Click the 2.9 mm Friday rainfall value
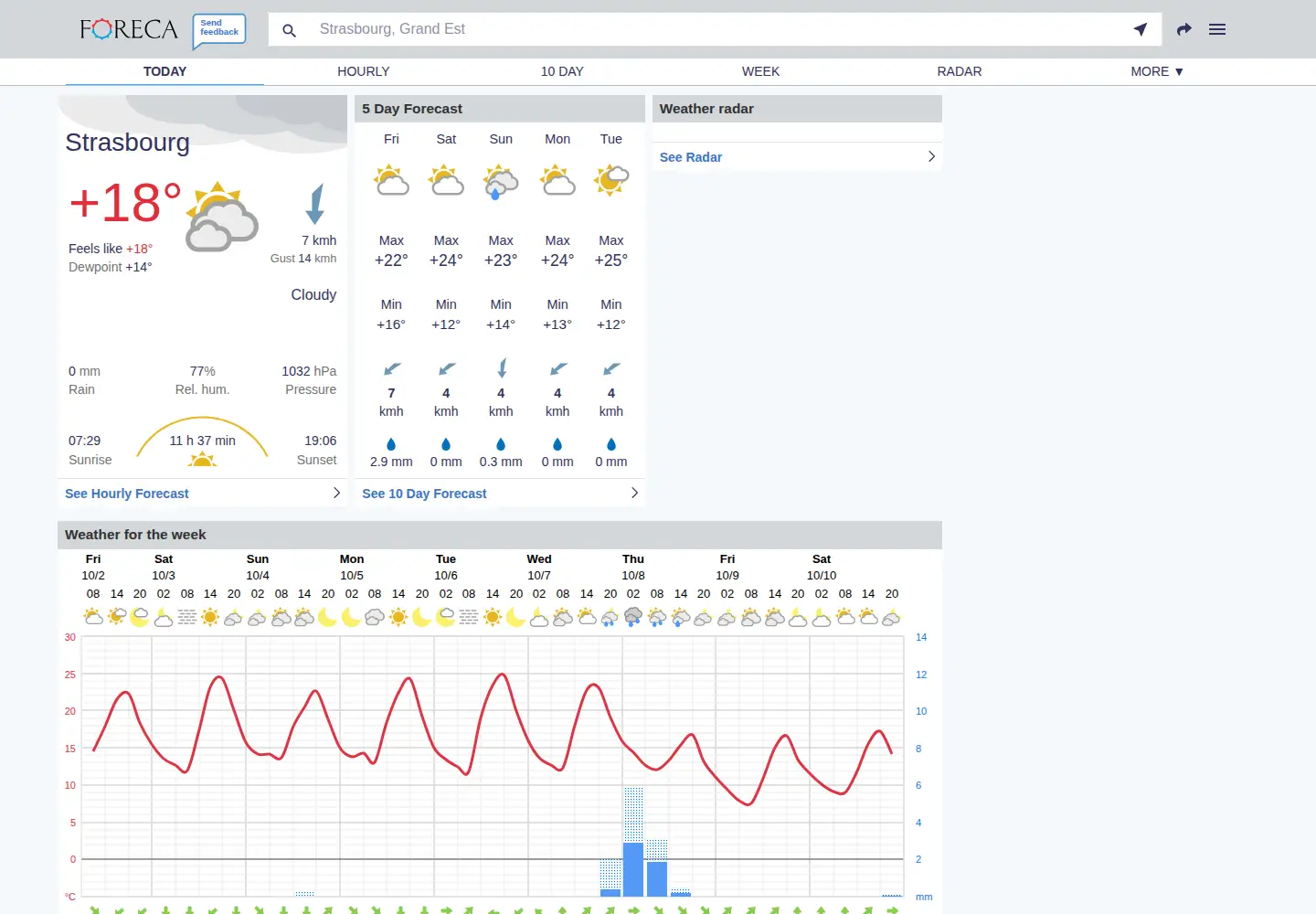 391,462
